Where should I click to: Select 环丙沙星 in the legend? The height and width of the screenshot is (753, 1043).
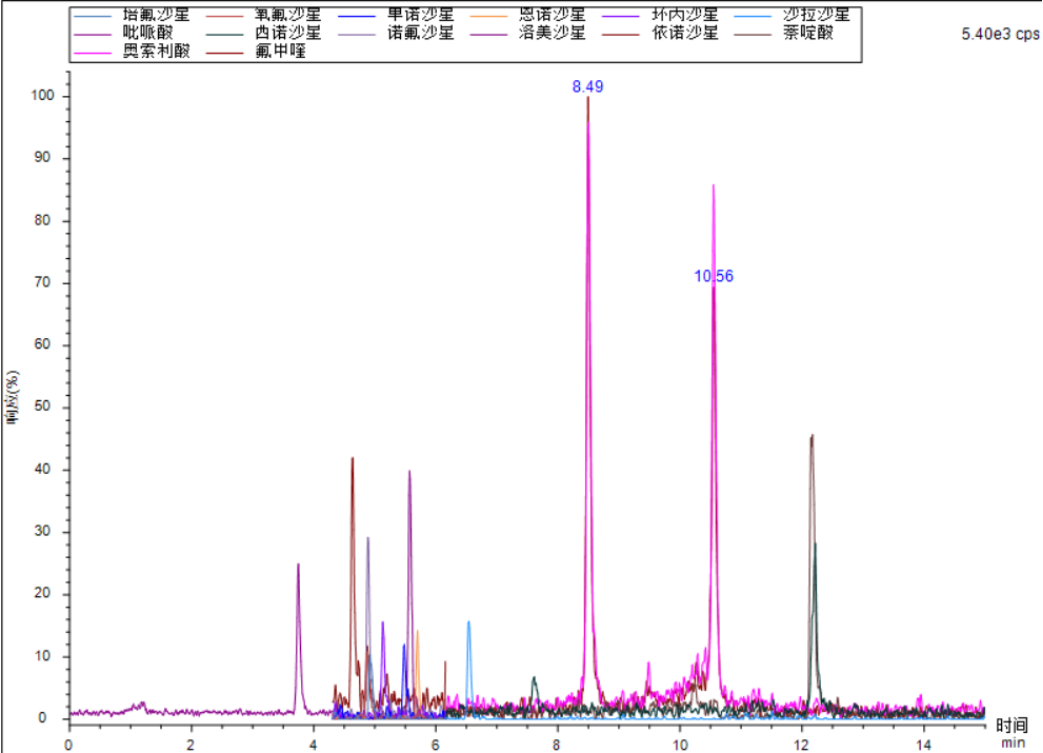pyautogui.click(x=684, y=15)
